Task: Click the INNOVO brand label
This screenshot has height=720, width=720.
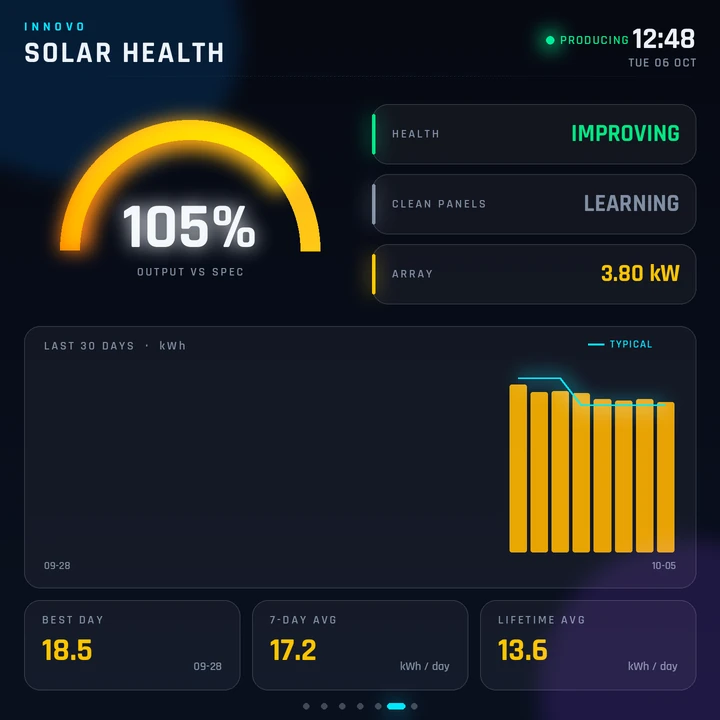Action: (x=55, y=27)
